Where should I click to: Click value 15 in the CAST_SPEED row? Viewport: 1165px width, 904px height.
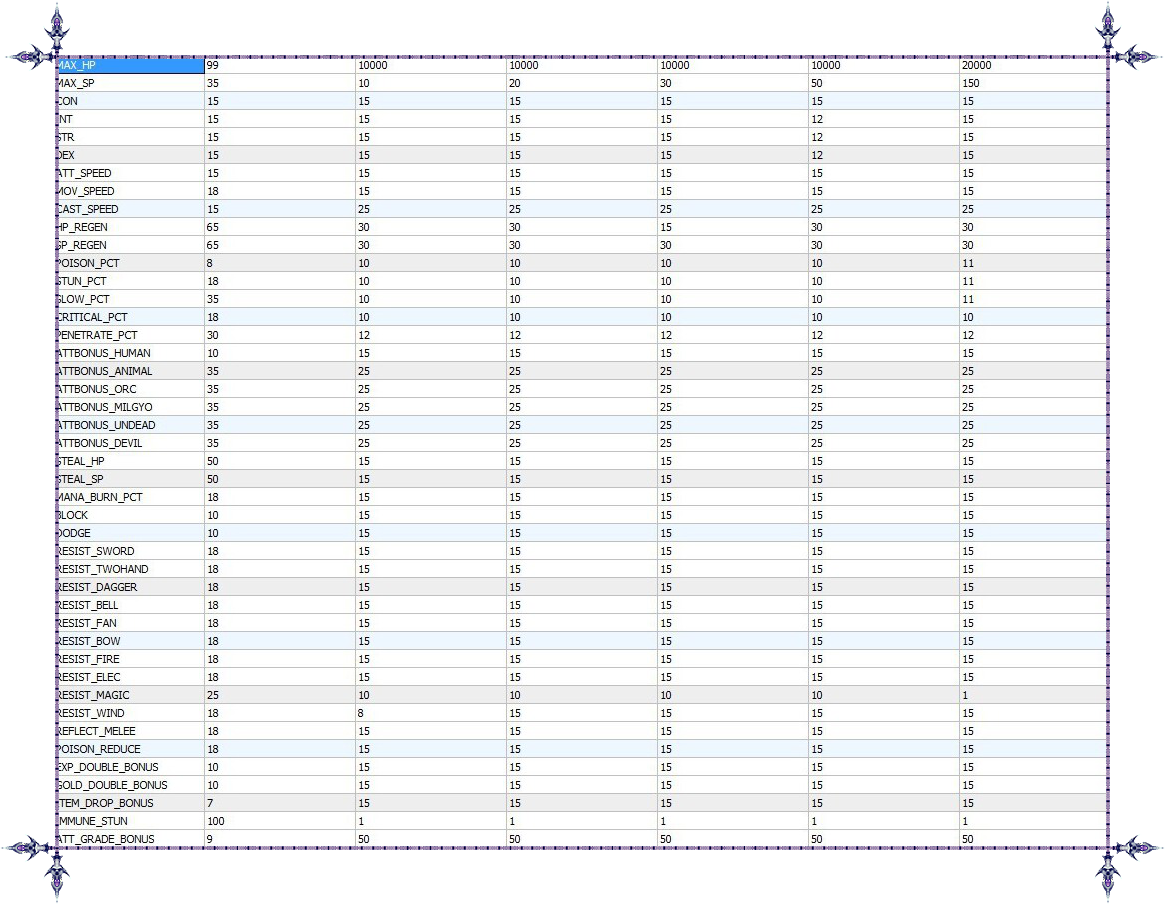pyautogui.click(x=212, y=209)
